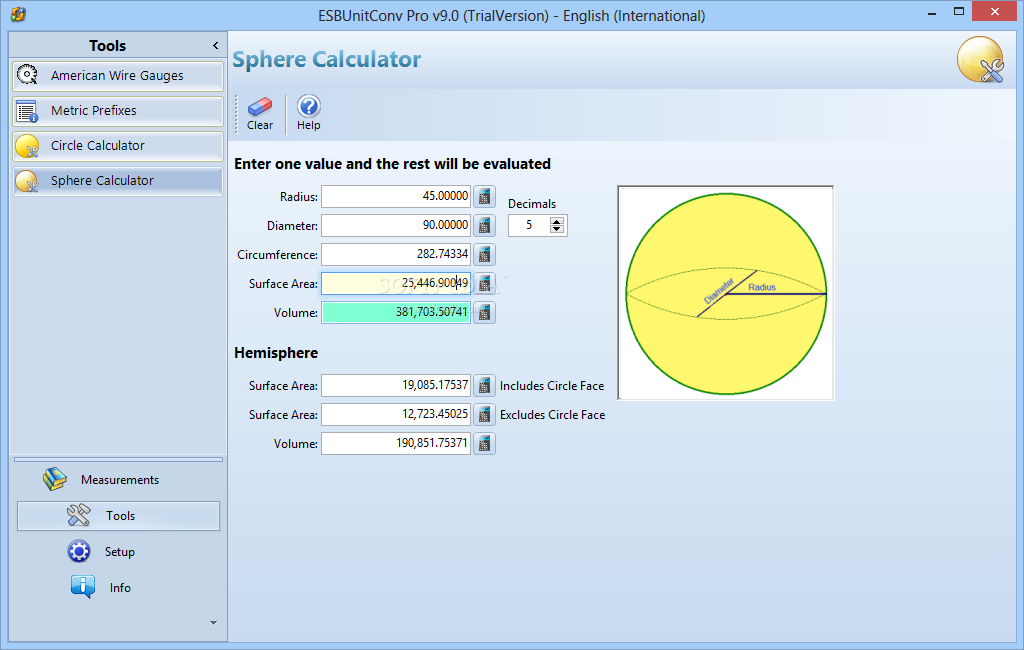Screen dimensions: 1024x650
Task: Click the Sphere Calculator sidebar icon
Action: 27,182
